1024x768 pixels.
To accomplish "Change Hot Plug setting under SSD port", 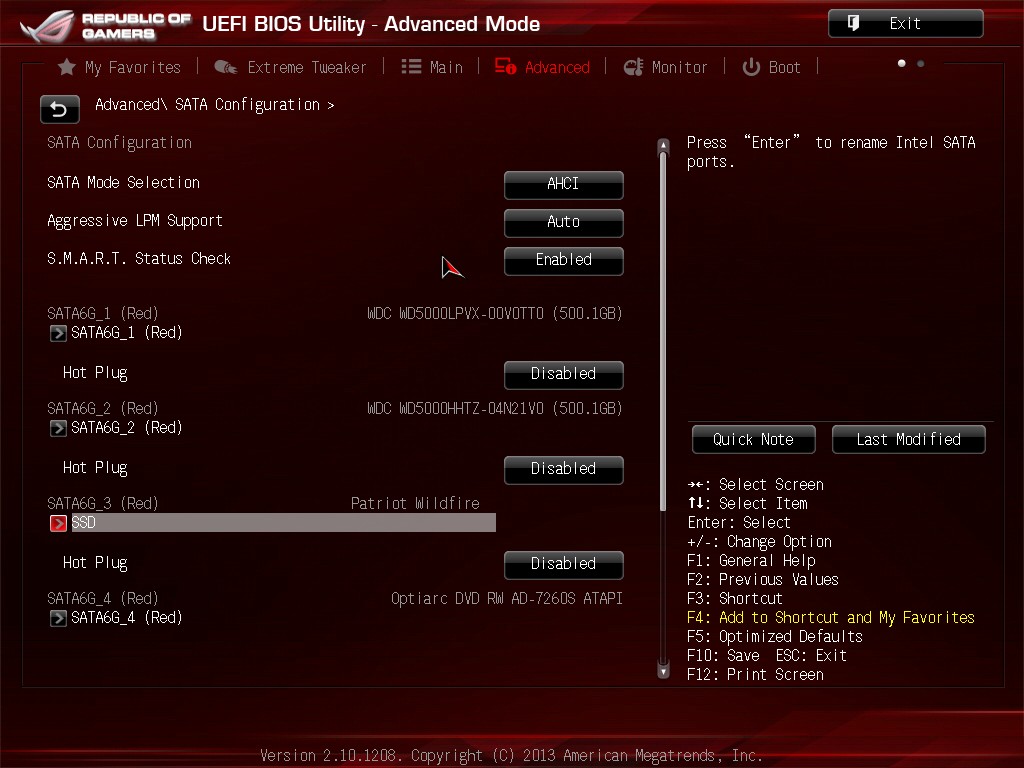I will click(564, 565).
